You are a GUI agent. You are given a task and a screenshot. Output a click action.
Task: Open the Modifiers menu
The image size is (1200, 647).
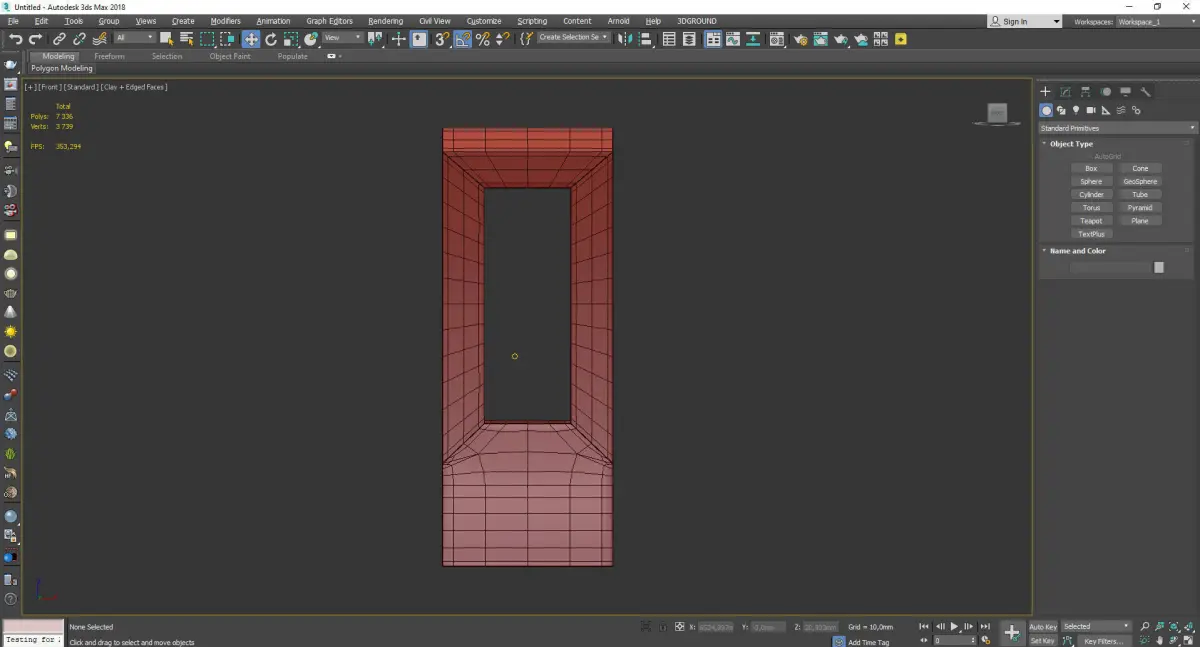[x=226, y=21]
